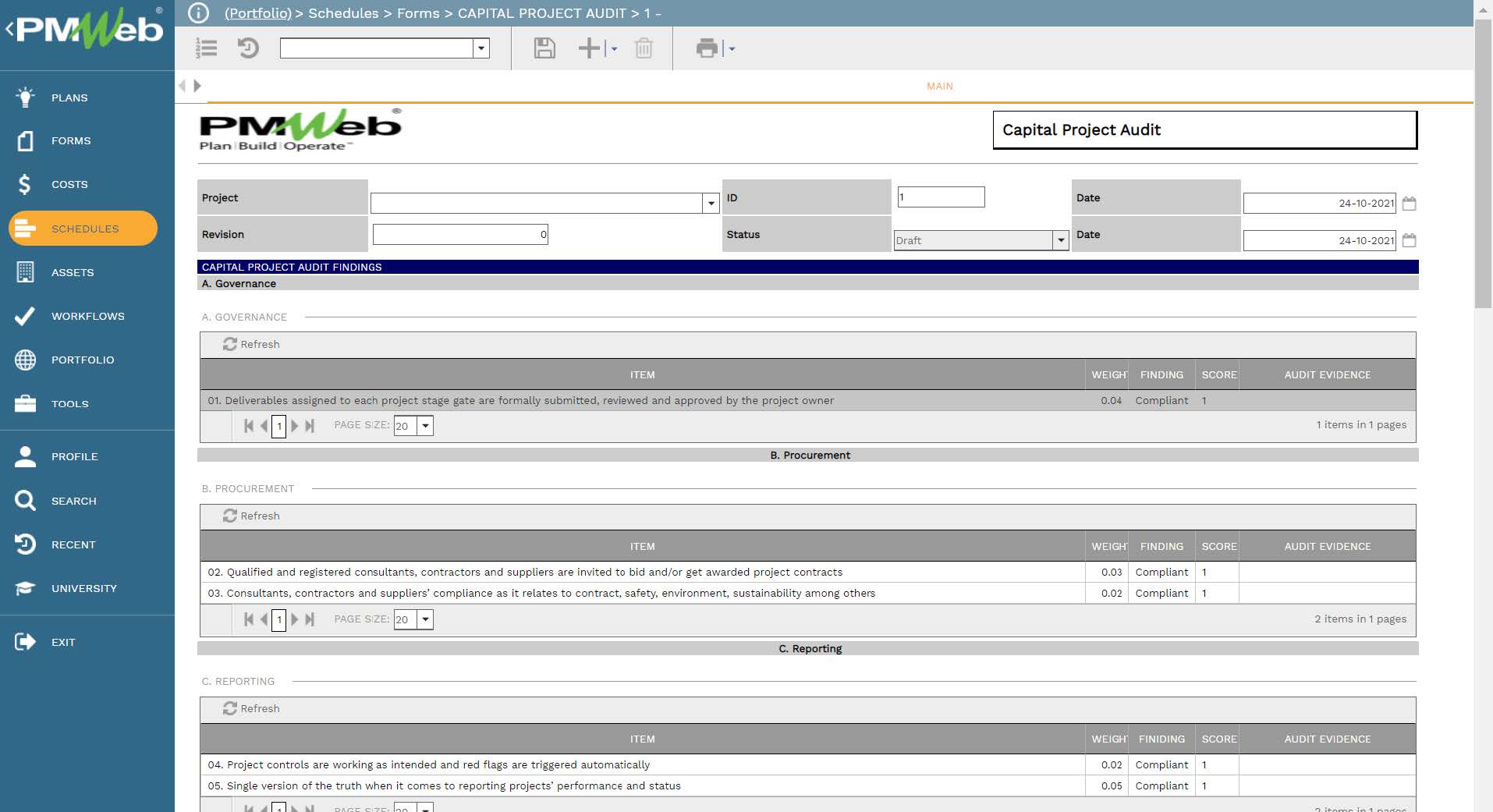Image resolution: width=1493 pixels, height=812 pixels.
Task: Click the Capital Project Audit title field
Action: tap(1204, 129)
